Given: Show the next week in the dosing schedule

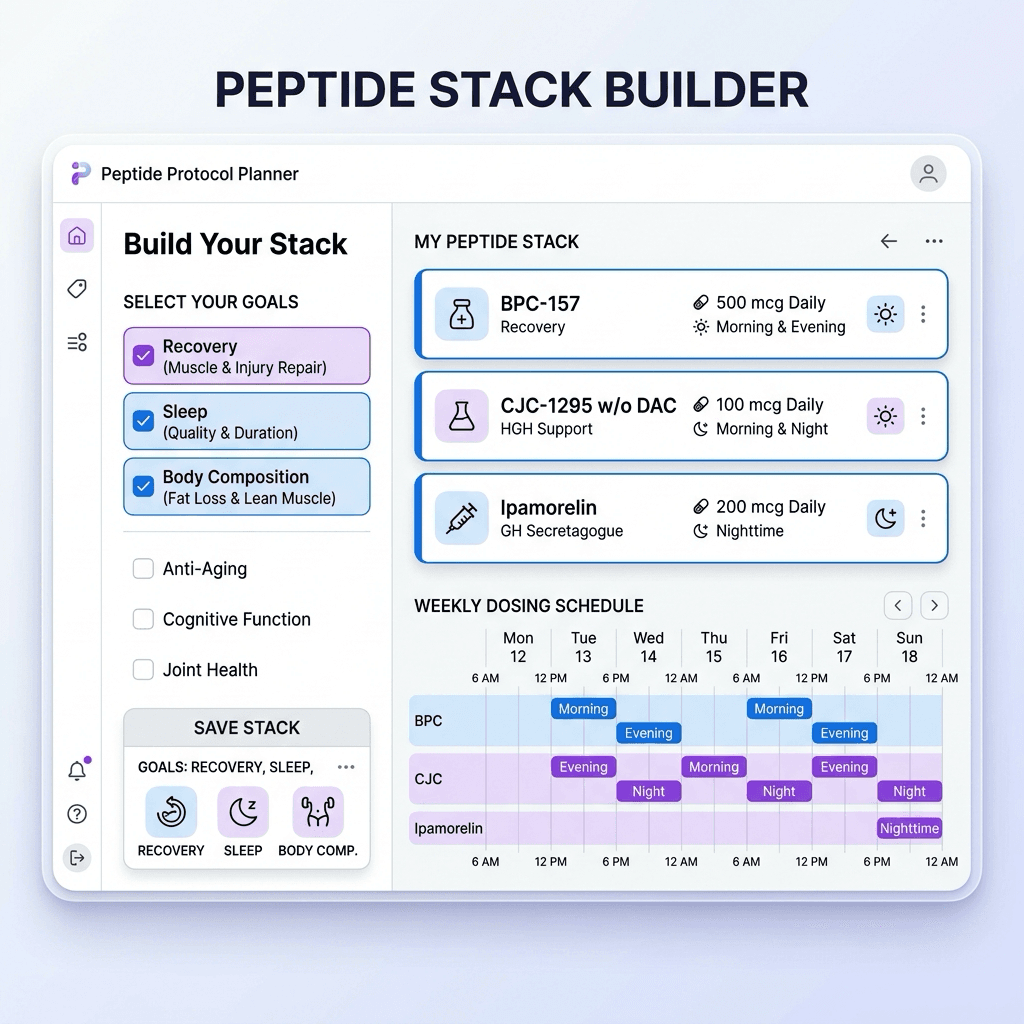Looking at the screenshot, I should pyautogui.click(x=934, y=605).
